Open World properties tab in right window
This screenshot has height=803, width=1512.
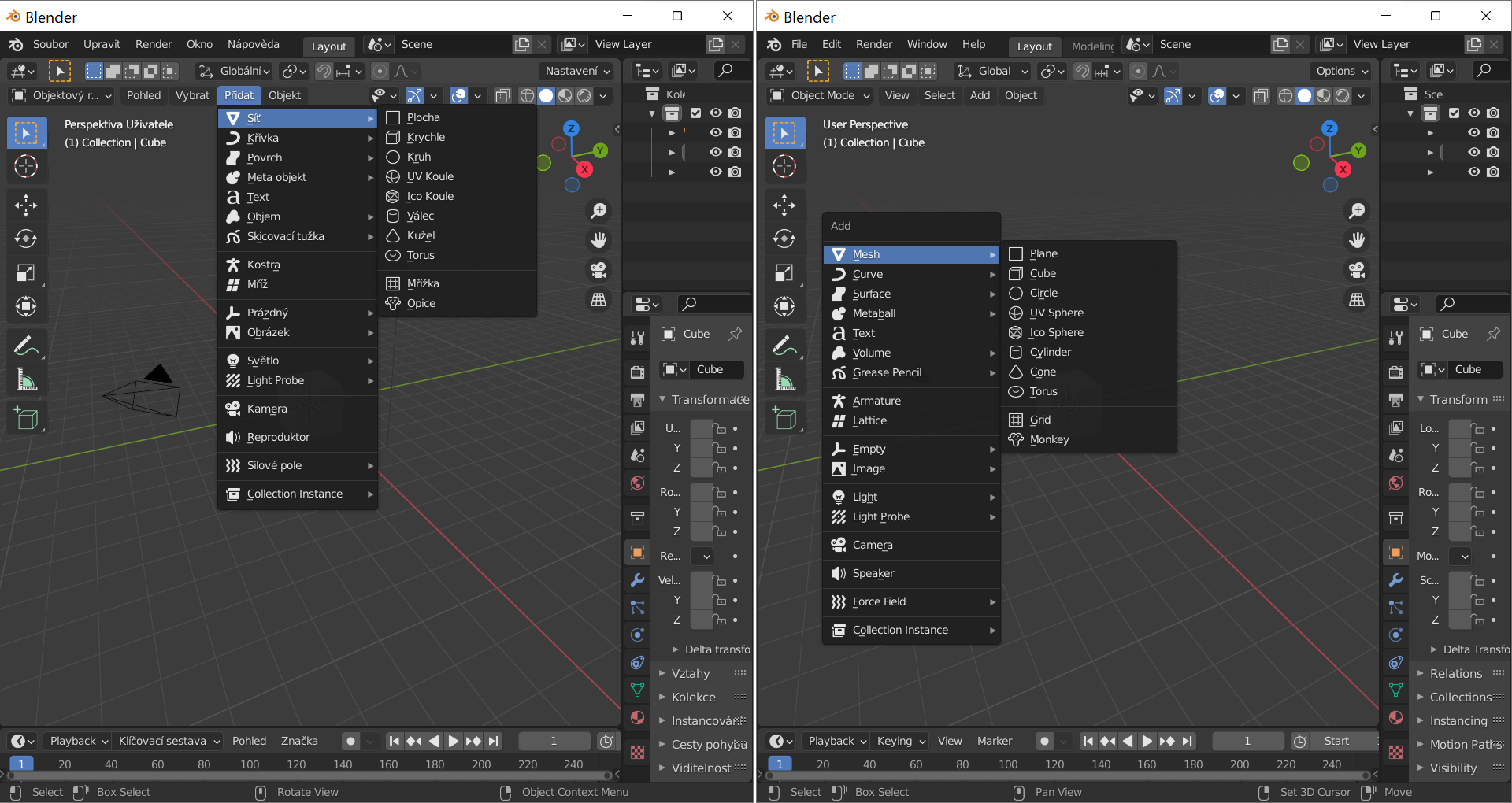pyautogui.click(x=1395, y=483)
